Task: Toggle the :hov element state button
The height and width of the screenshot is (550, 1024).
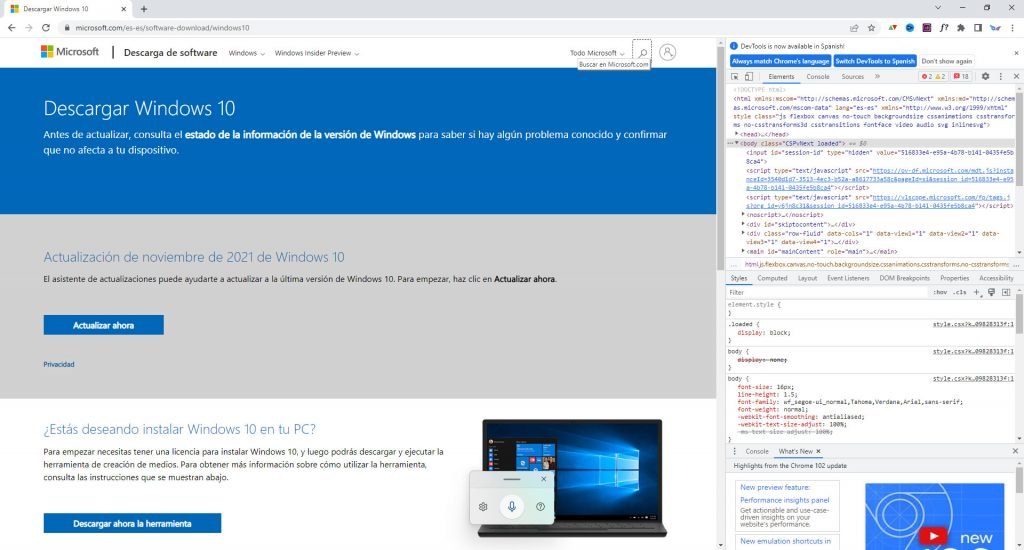Action: click(940, 293)
